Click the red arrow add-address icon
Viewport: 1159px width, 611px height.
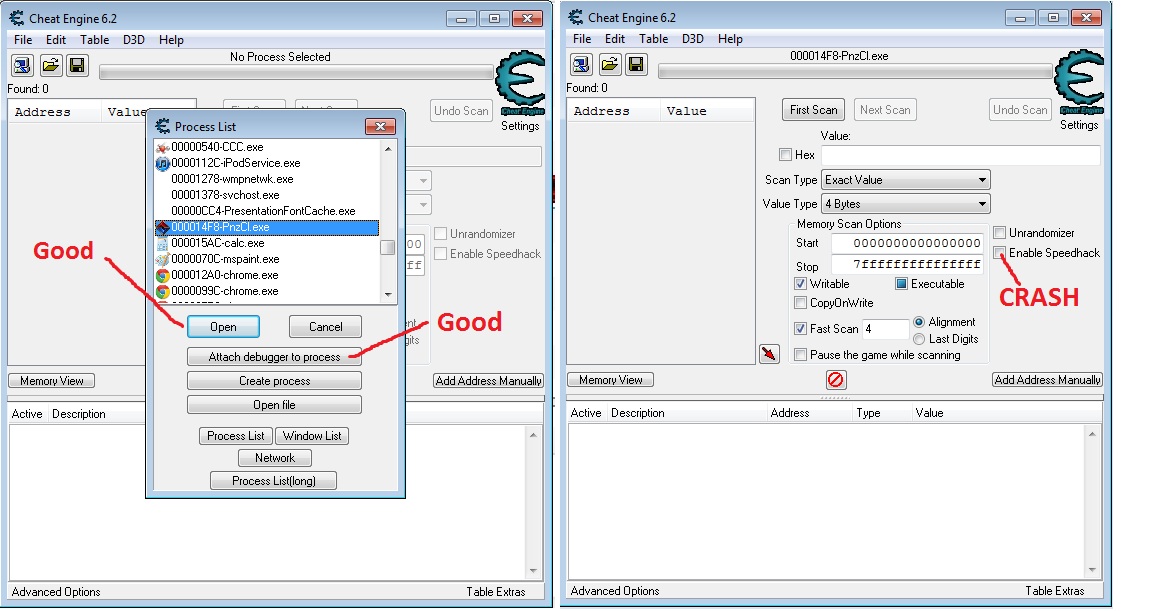point(769,354)
